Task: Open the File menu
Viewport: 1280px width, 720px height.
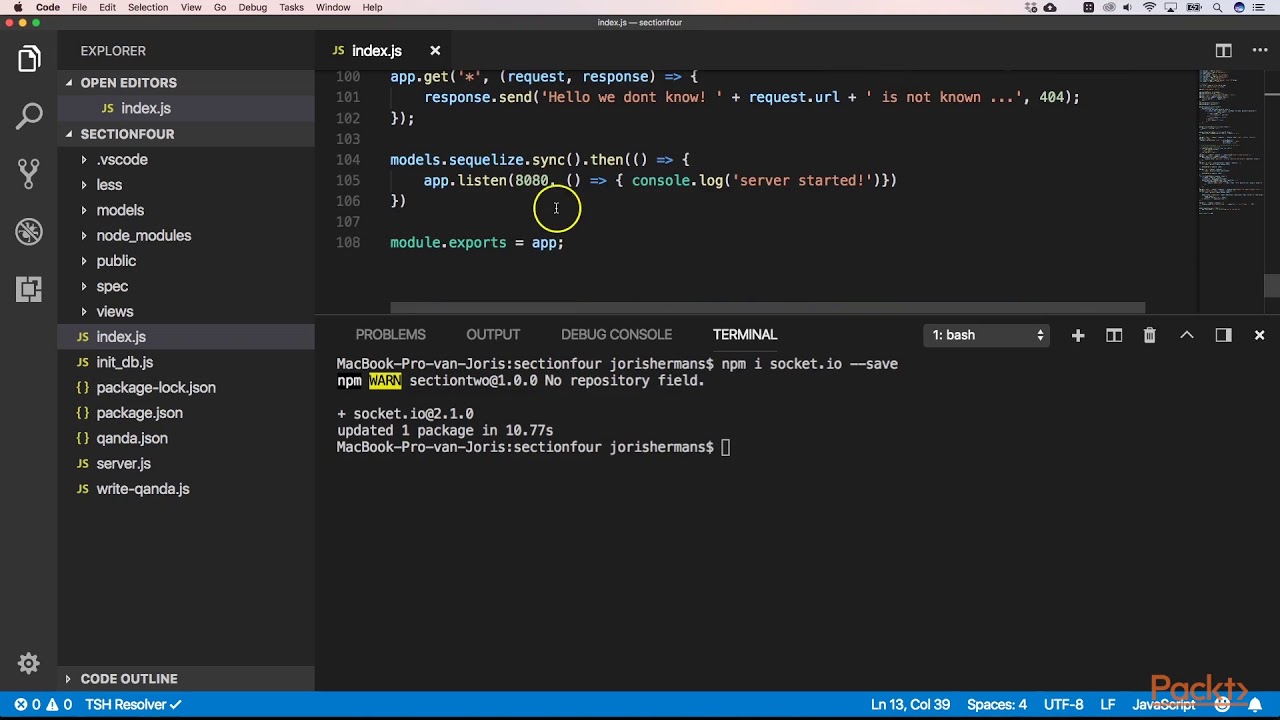Action: click(79, 7)
